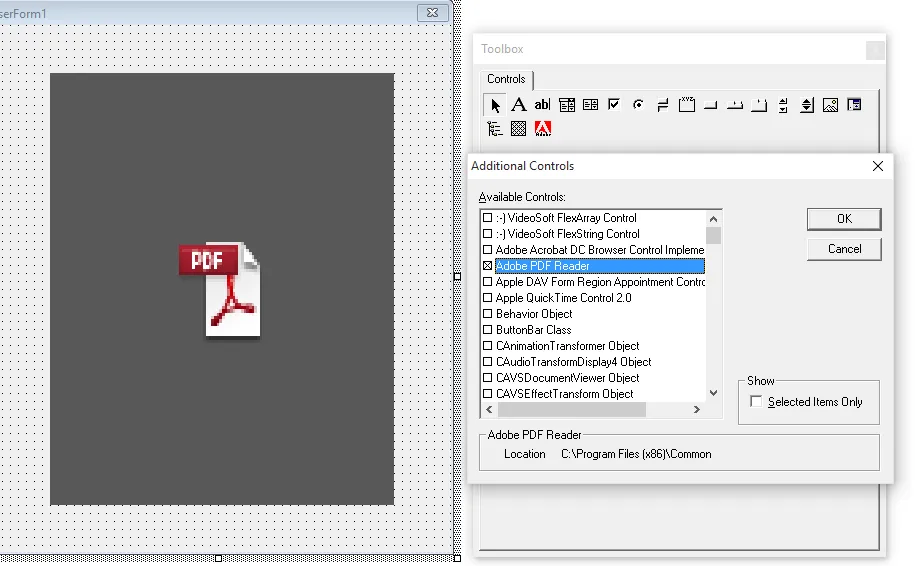Select the Label control tool

point(518,105)
